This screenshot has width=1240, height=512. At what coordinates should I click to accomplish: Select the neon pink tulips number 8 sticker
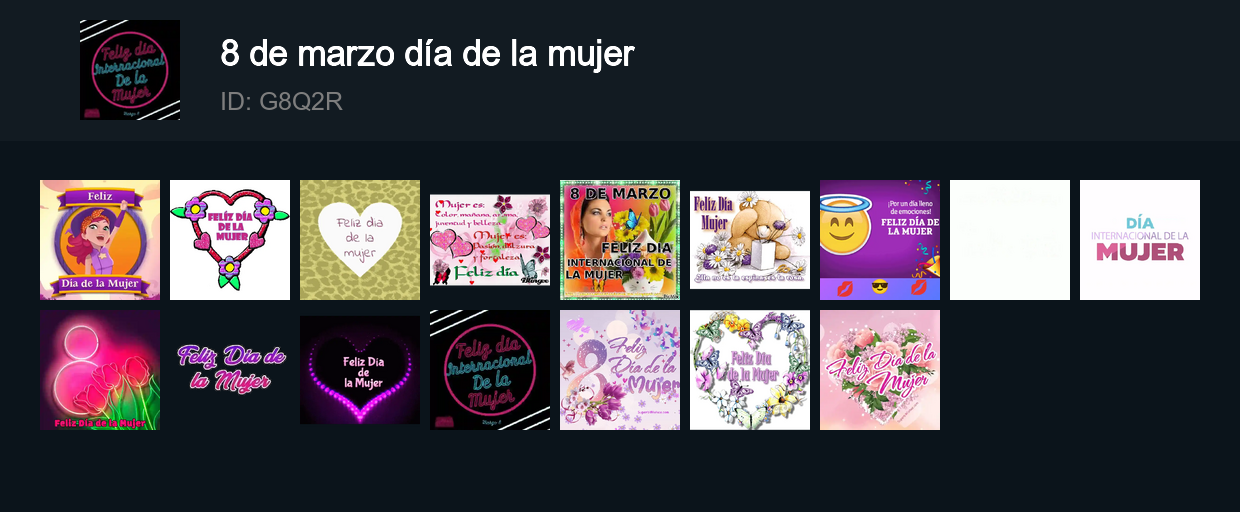(x=100, y=370)
